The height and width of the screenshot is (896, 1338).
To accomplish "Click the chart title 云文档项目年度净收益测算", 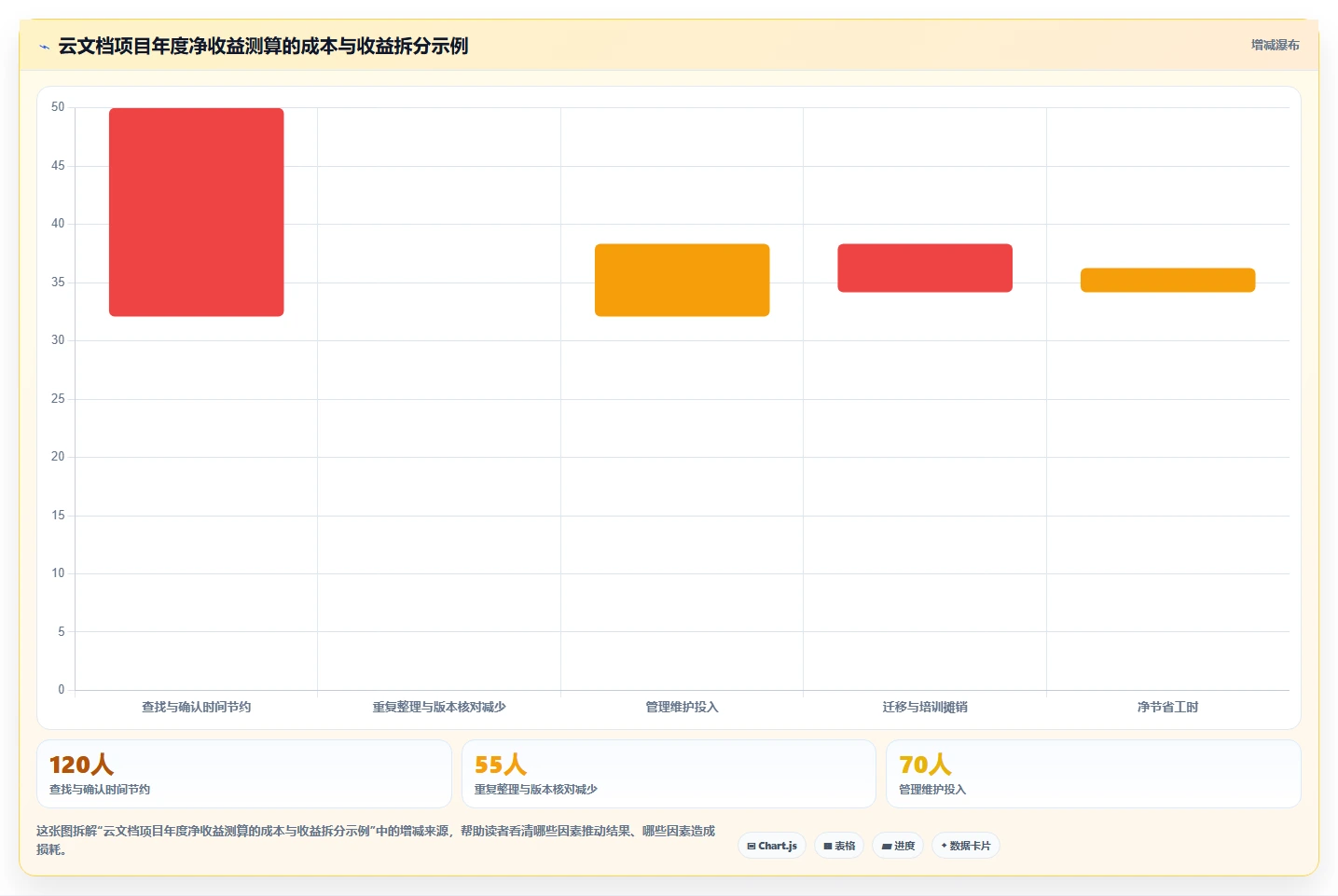I will (x=263, y=46).
